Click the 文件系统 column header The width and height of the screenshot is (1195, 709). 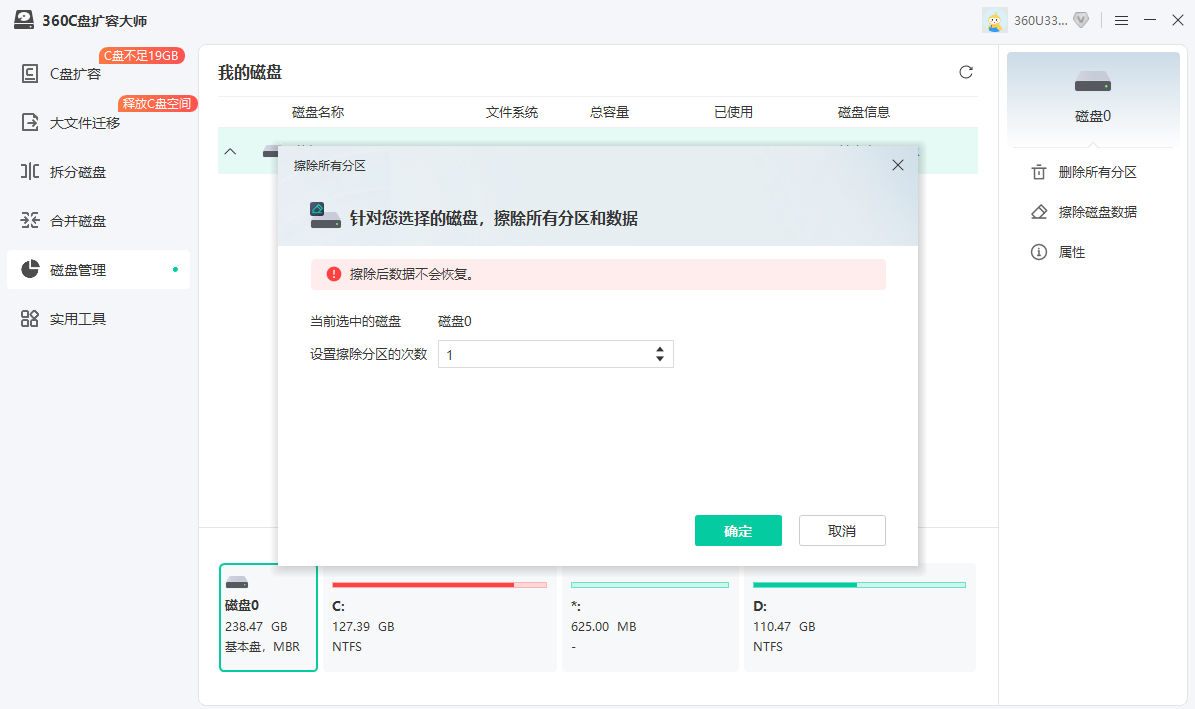tap(511, 112)
